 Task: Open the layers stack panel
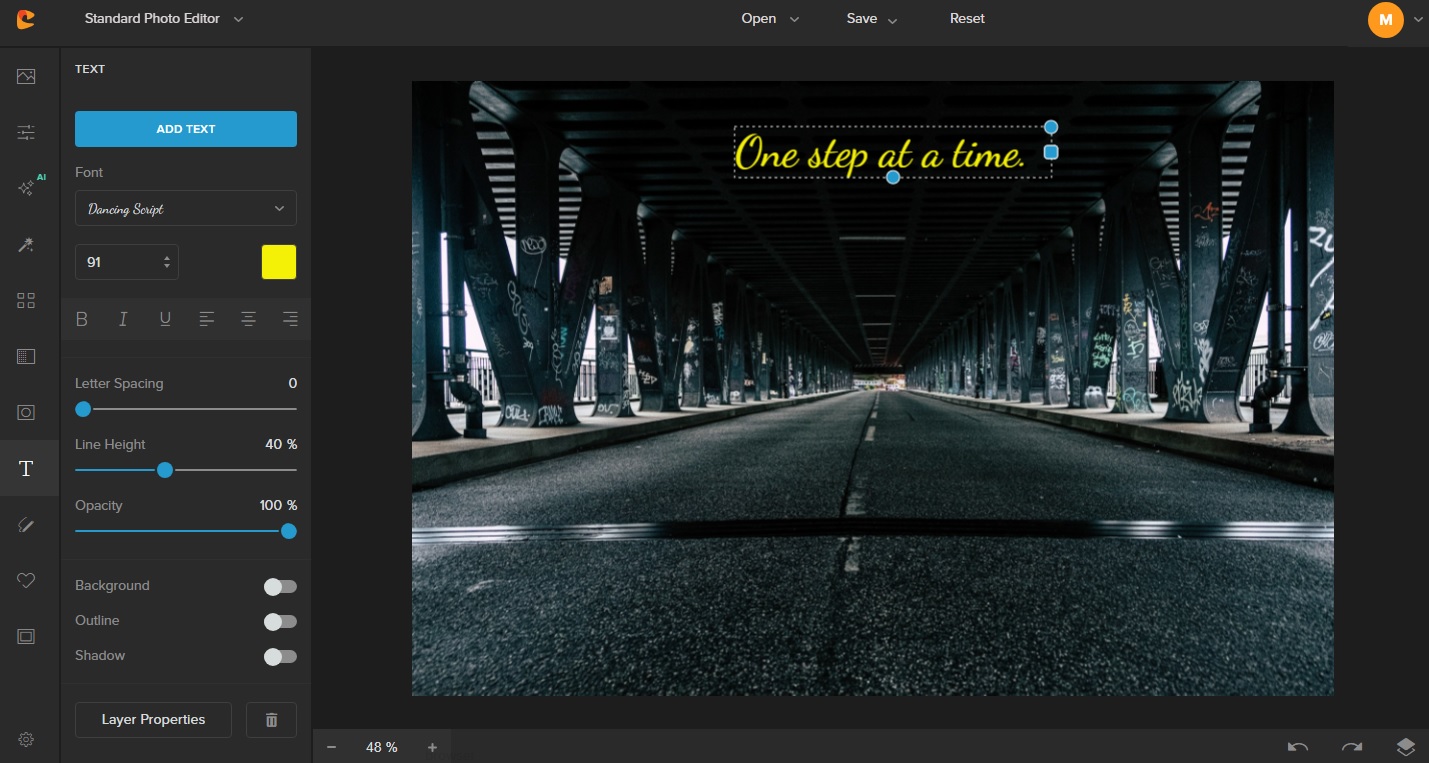pos(1406,747)
